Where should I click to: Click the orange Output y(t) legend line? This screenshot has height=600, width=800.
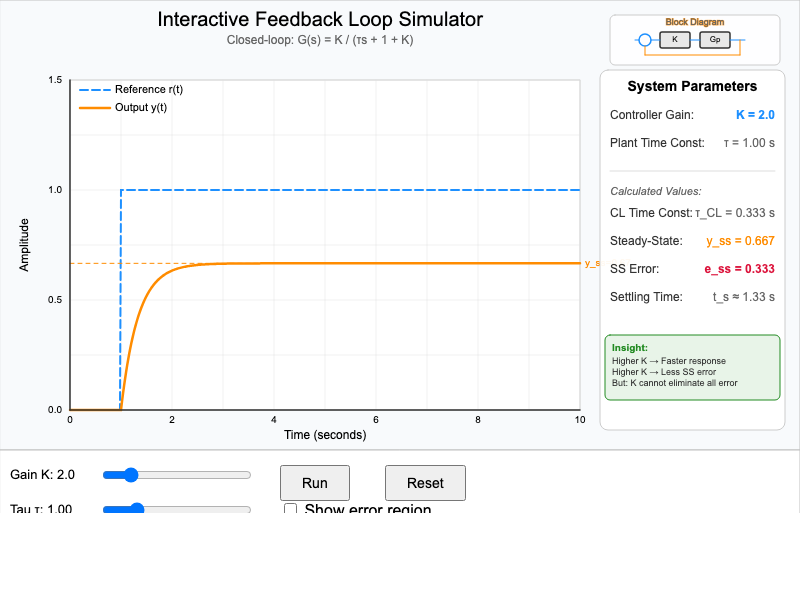95,107
